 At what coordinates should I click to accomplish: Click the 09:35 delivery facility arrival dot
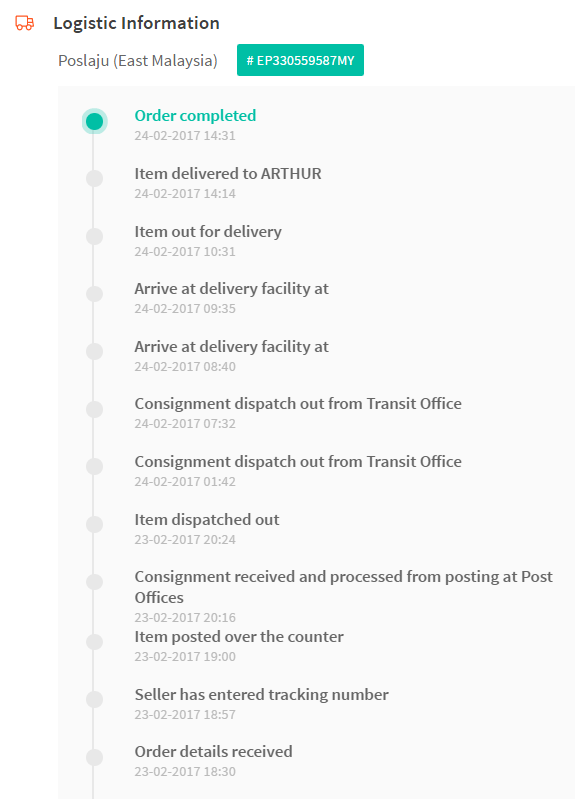tap(94, 294)
